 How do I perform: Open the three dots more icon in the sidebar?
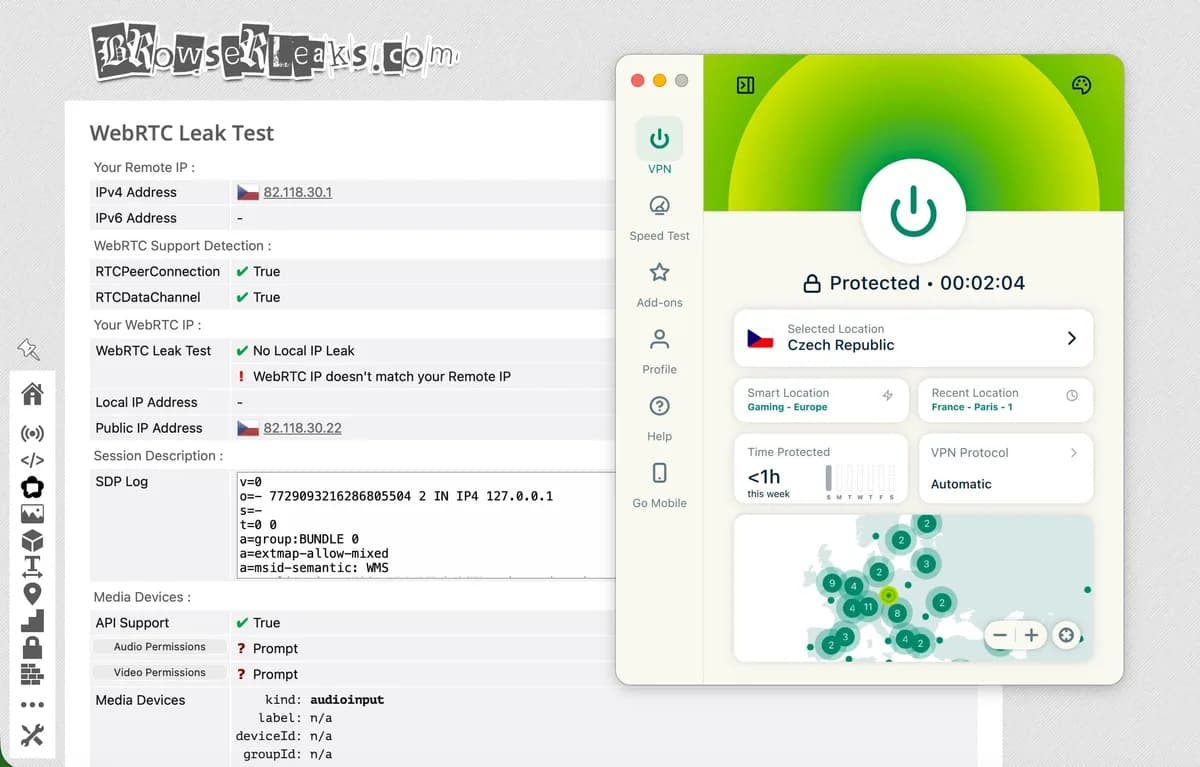coord(32,705)
